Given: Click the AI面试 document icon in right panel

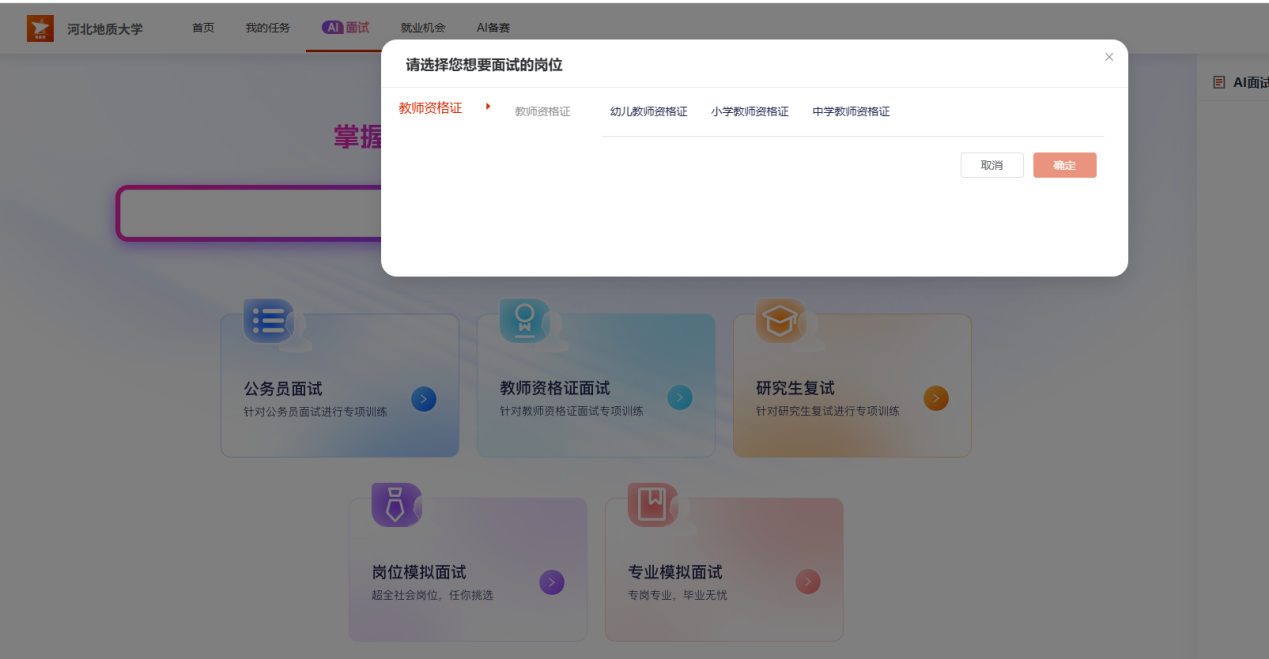Looking at the screenshot, I should click(1219, 83).
